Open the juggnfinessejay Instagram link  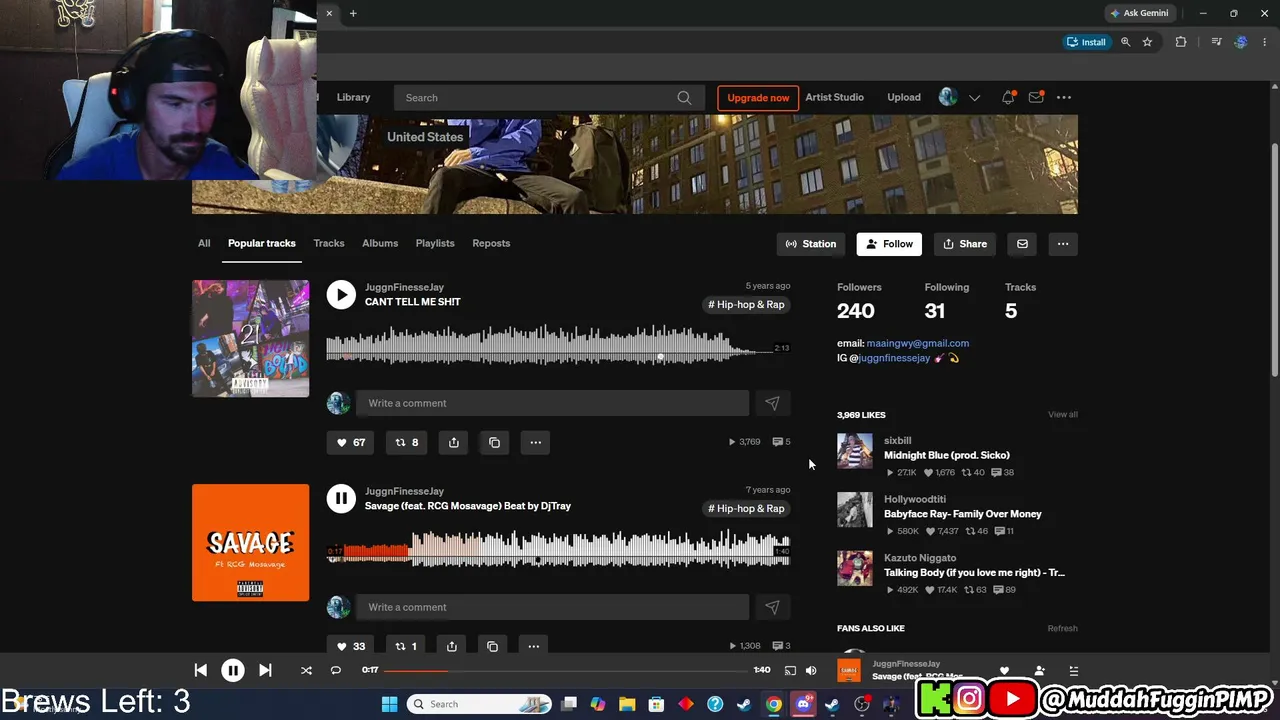894,358
